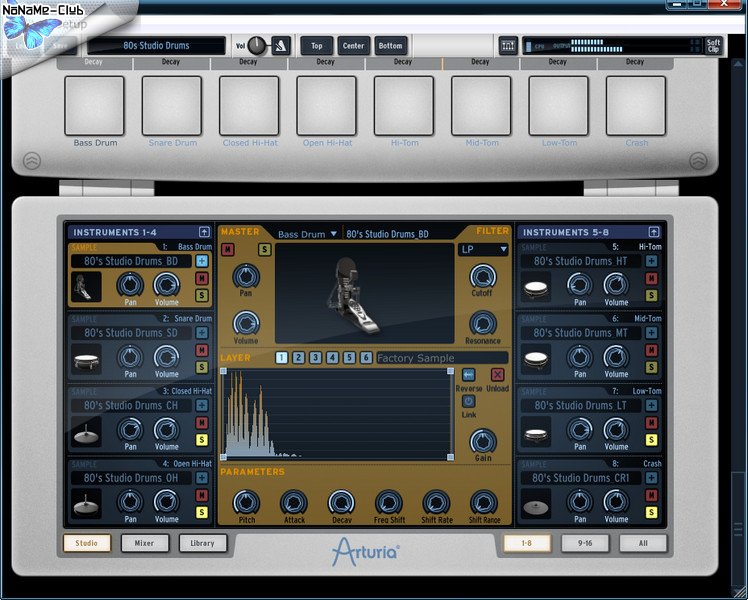Image resolution: width=748 pixels, height=600 pixels.
Task: Open the LP filter type dropdown
Action: coord(483,249)
